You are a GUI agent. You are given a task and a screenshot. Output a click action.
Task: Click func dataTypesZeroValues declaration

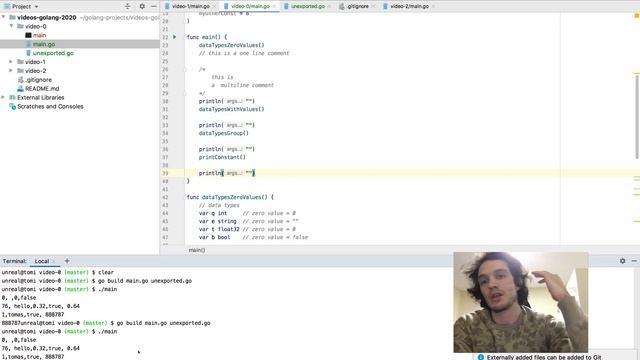click(x=230, y=197)
